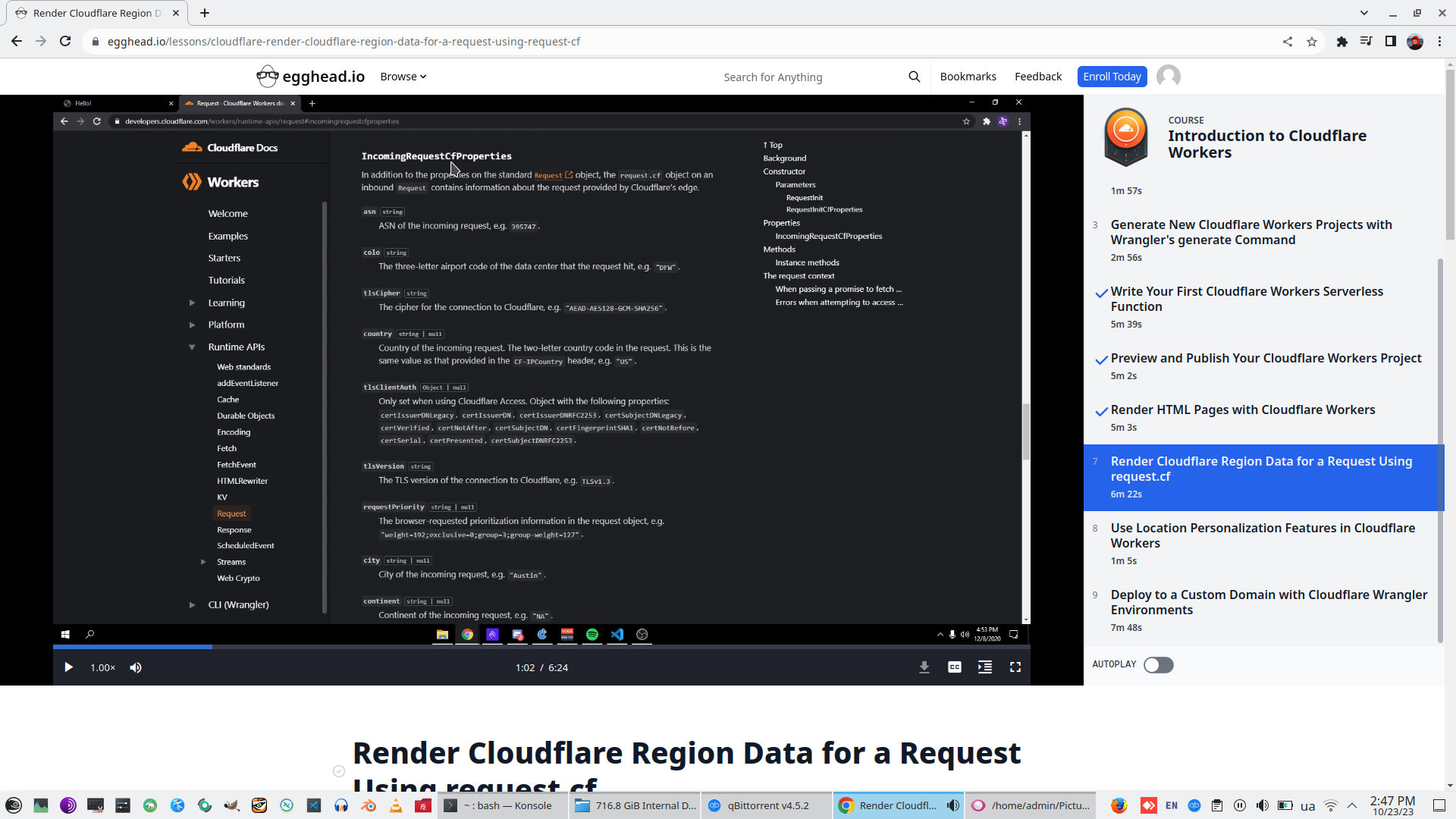Open Chrome tab search dropdown arrow
The image size is (1456, 819).
[1363, 13]
